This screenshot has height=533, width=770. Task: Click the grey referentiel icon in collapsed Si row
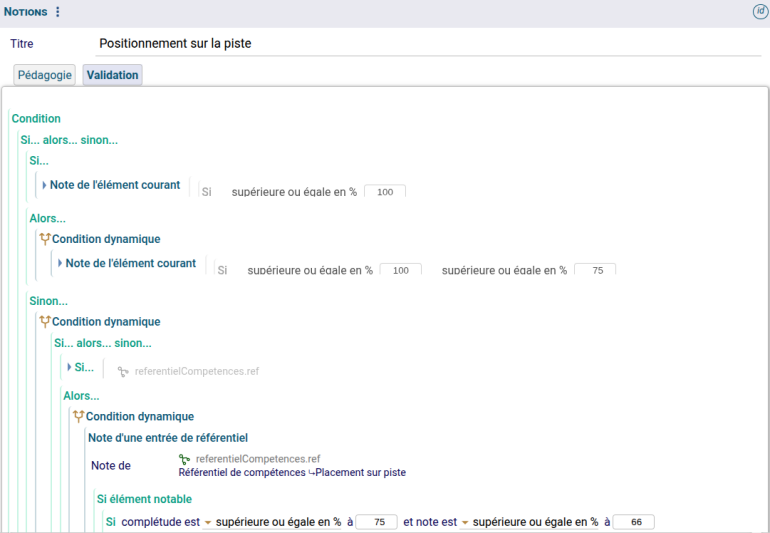(x=123, y=372)
